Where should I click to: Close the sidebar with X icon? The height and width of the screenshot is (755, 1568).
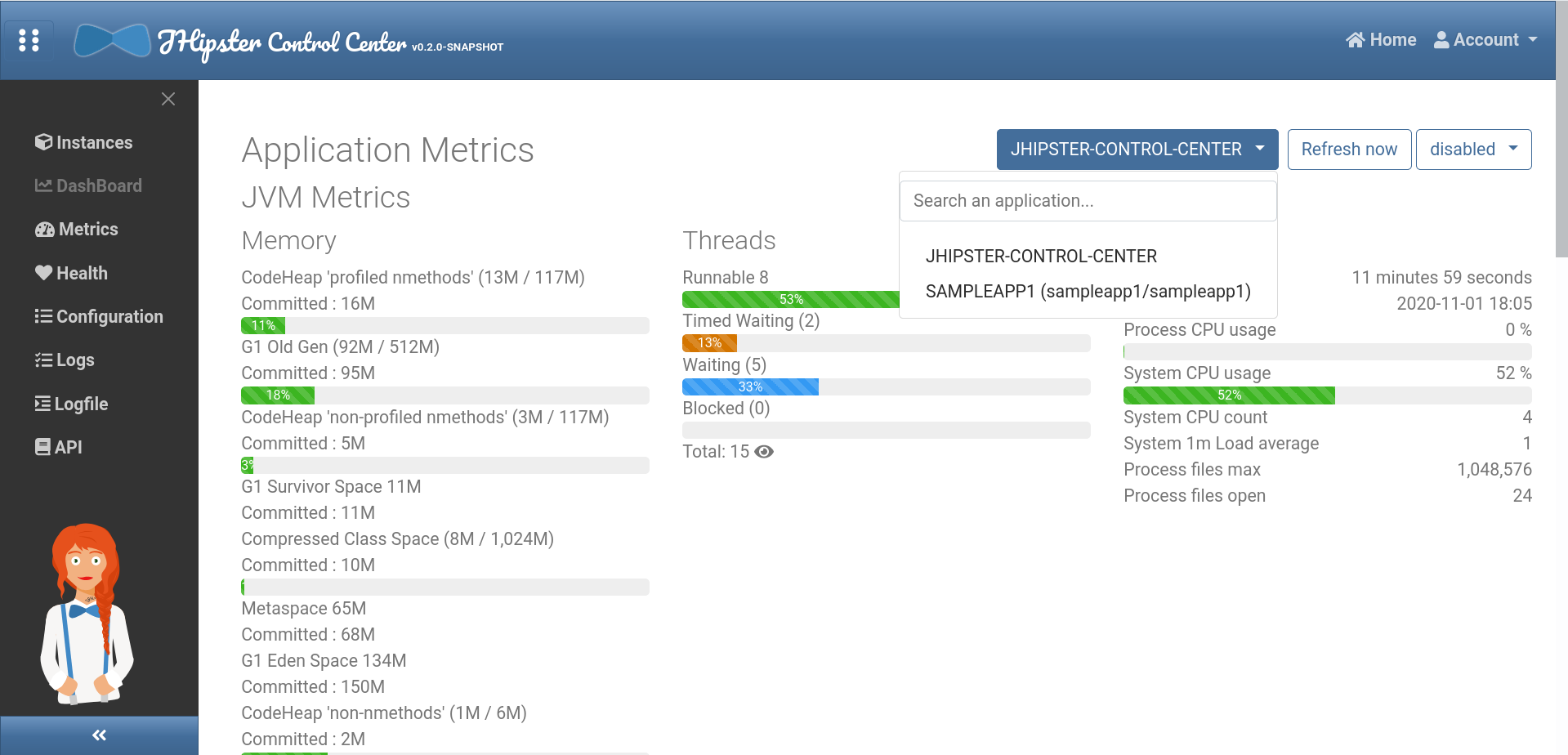(168, 99)
